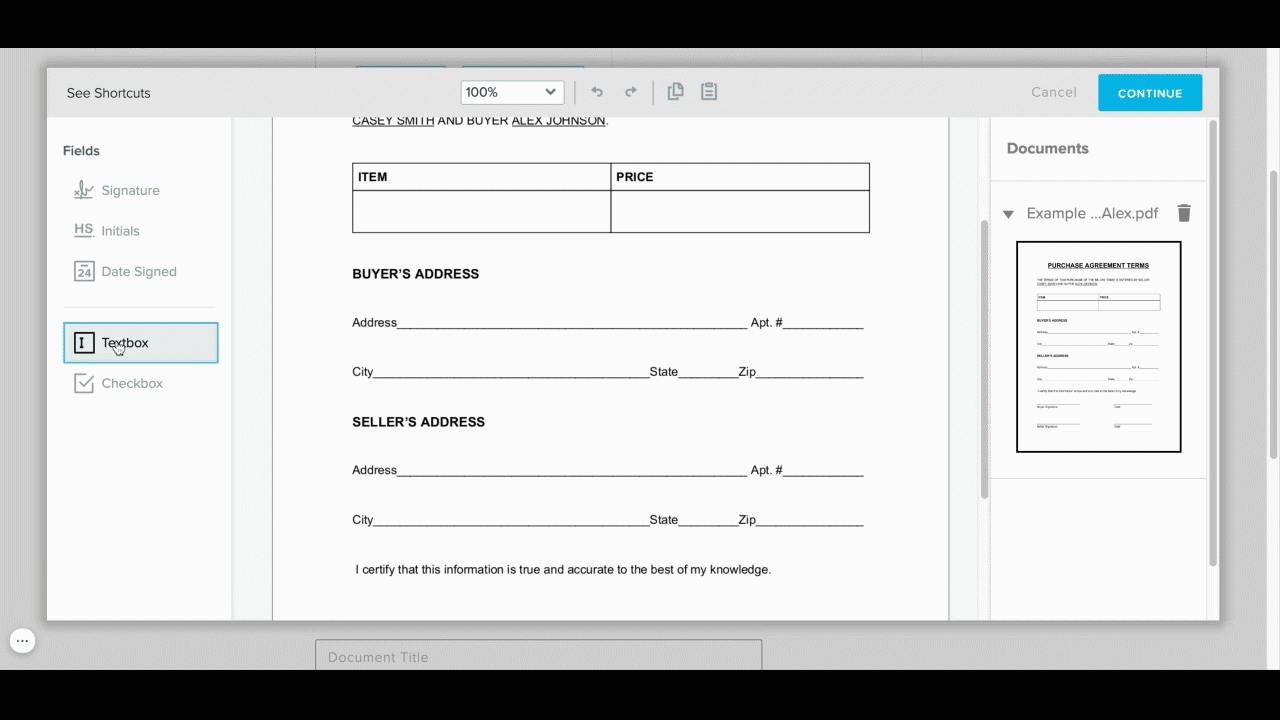Select the Checkbox field
This screenshot has width=1280, height=720.
tap(118, 383)
